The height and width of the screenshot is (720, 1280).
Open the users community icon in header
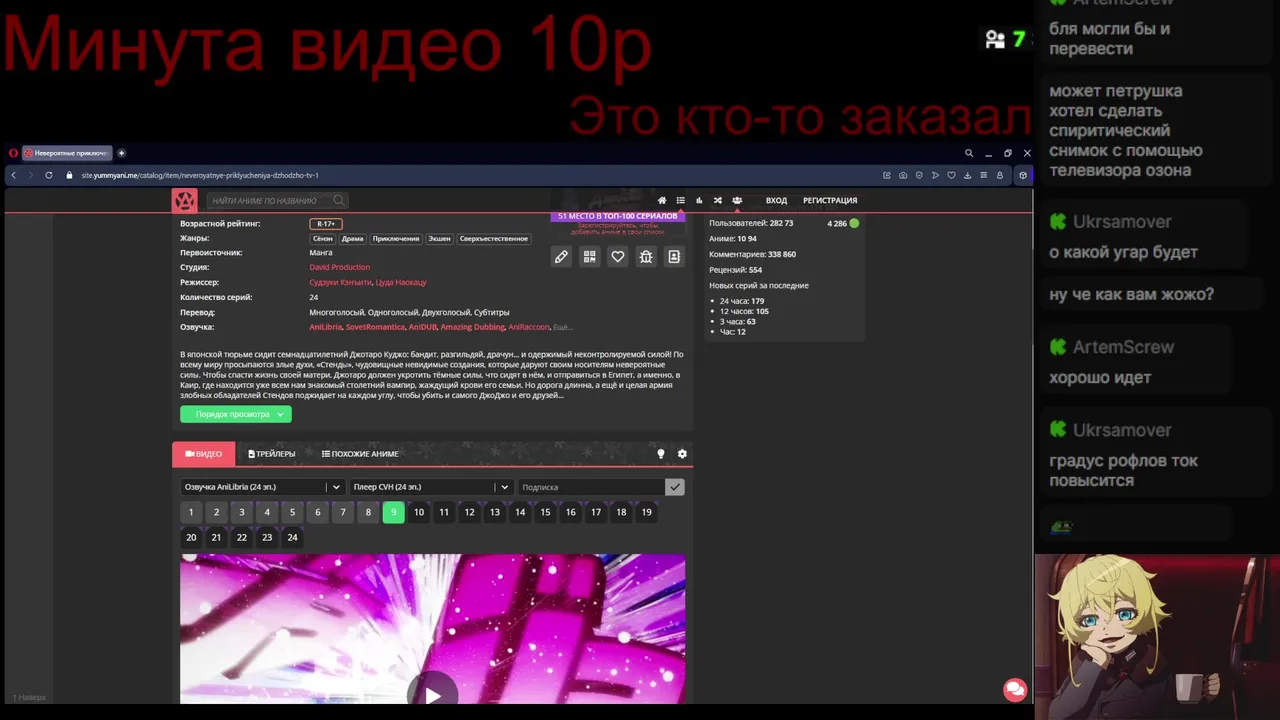[737, 201]
